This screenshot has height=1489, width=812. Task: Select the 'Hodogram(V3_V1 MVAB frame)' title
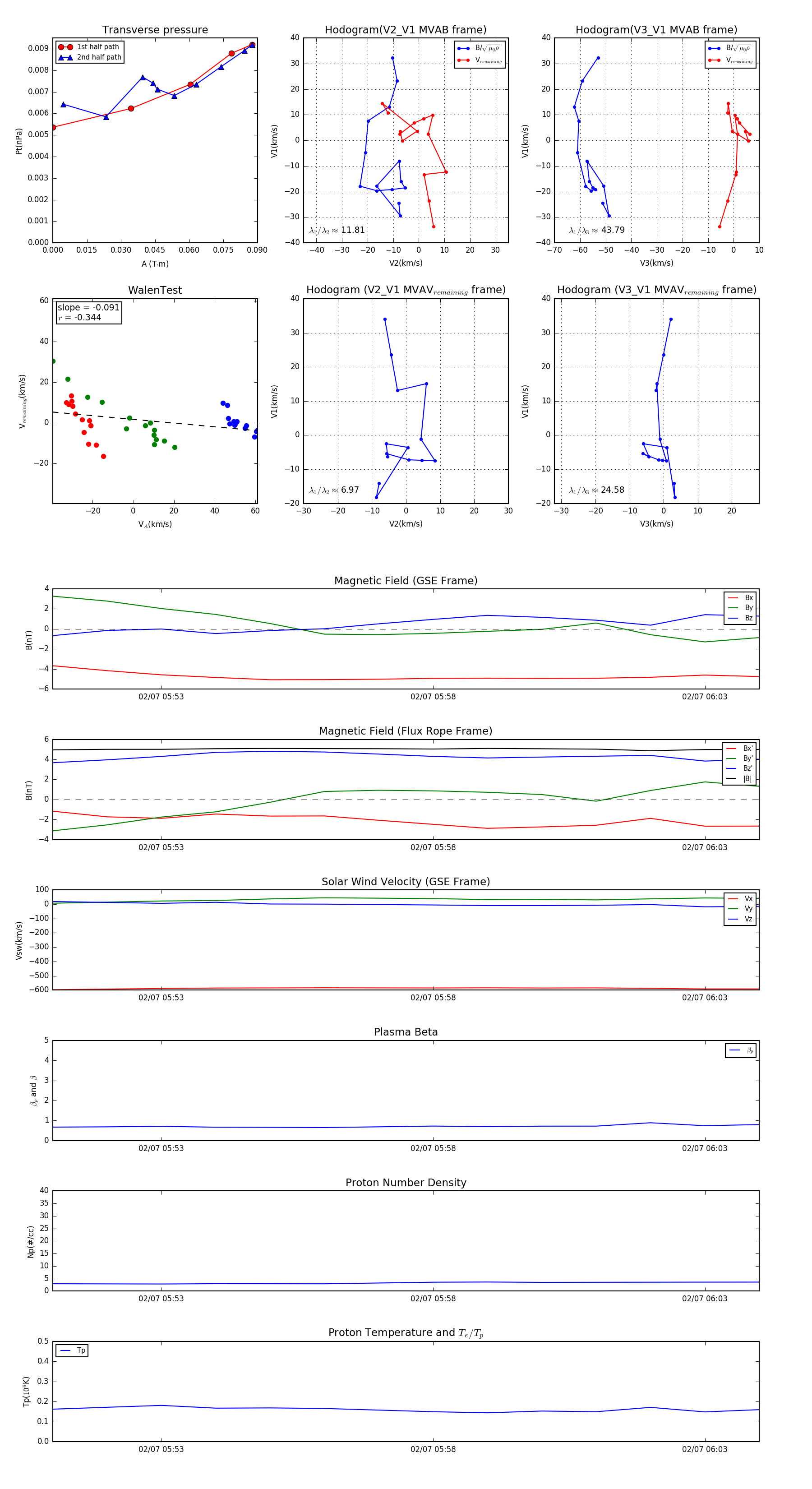[656, 30]
